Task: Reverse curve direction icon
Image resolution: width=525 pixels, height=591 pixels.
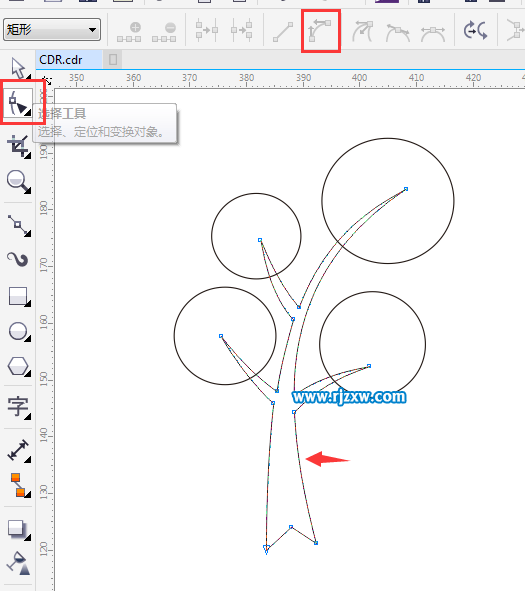Action: coord(476,31)
